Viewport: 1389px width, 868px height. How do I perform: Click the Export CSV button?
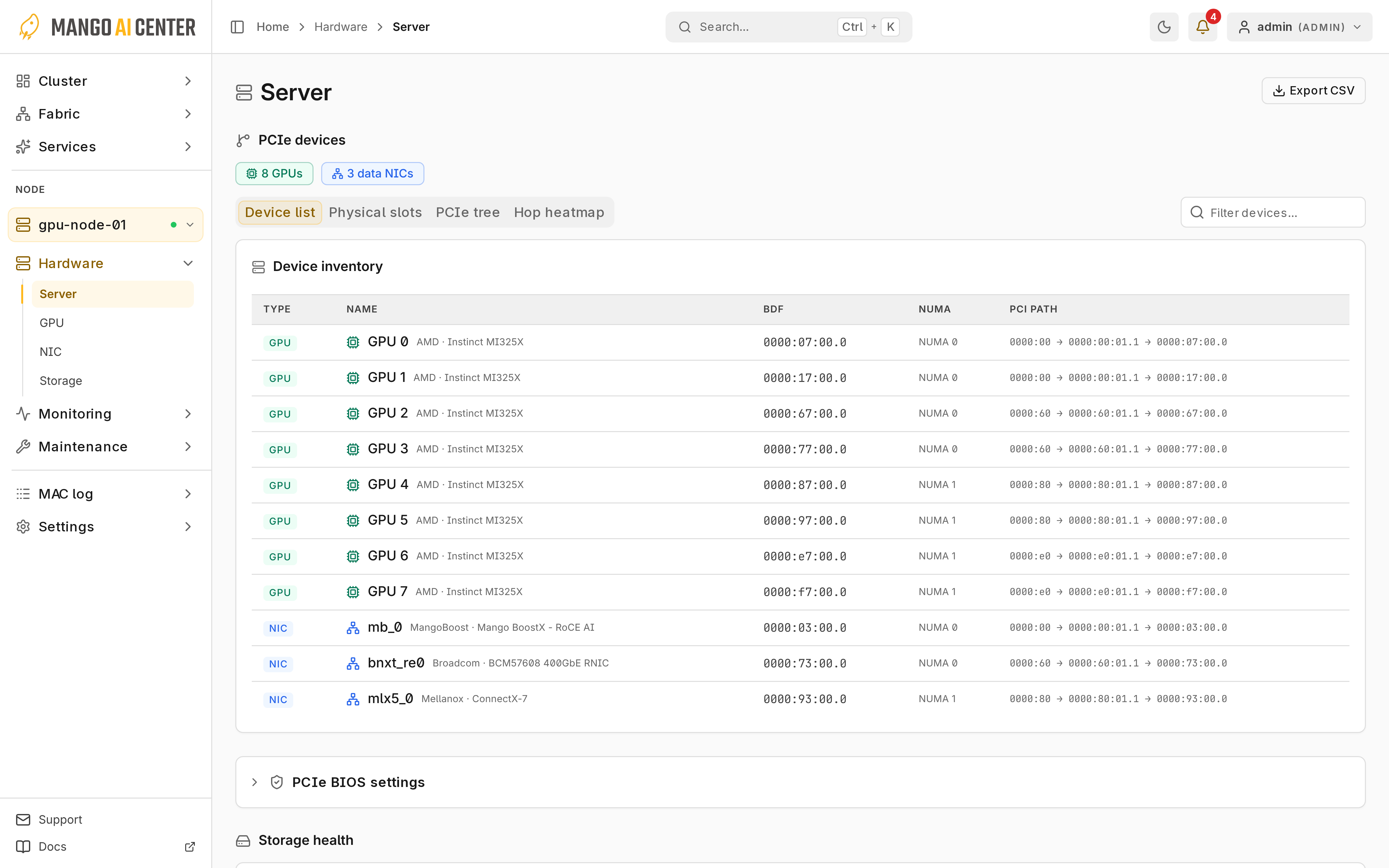tap(1313, 91)
